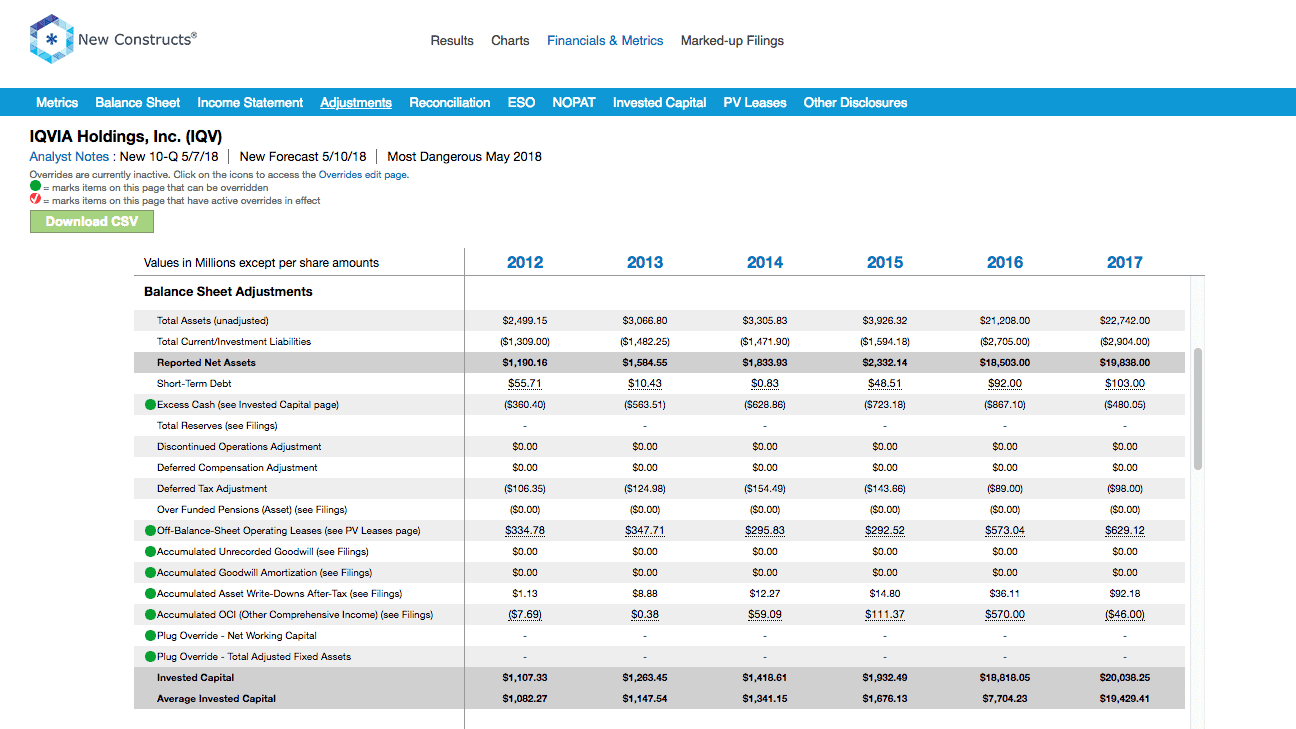Click Short-Term Debt value $10.43
Image resolution: width=1296 pixels, height=729 pixels.
point(645,384)
